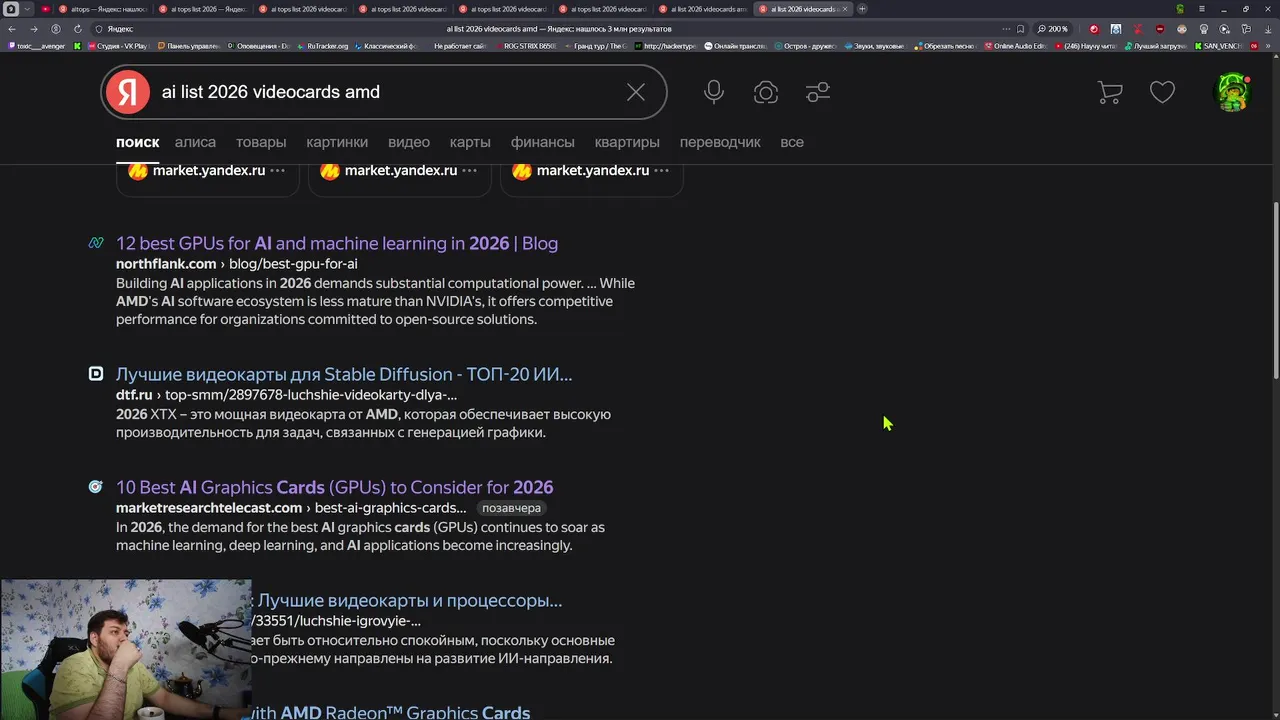The image size is (1280, 720).
Task: Click the page vertical scrollbar thumb
Action: click(x=1276, y=290)
